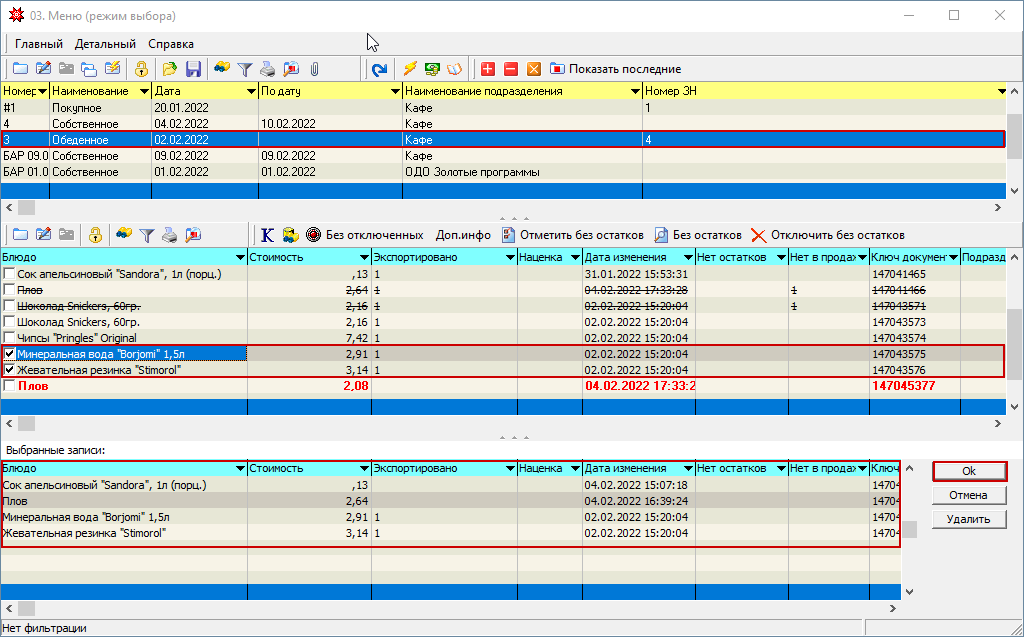1024x637 pixels.
Task: Click the padlock icon in the top toolbar
Action: pos(141,69)
